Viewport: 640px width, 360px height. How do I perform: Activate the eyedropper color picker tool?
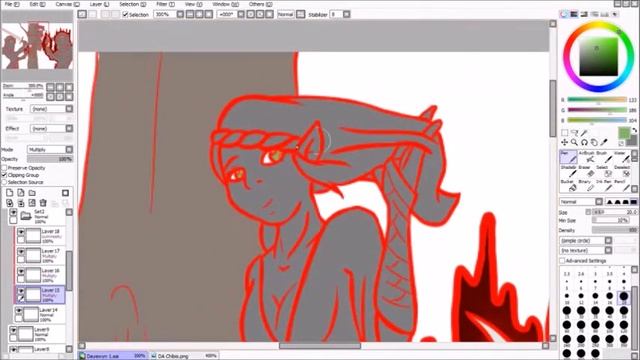pos(604,142)
